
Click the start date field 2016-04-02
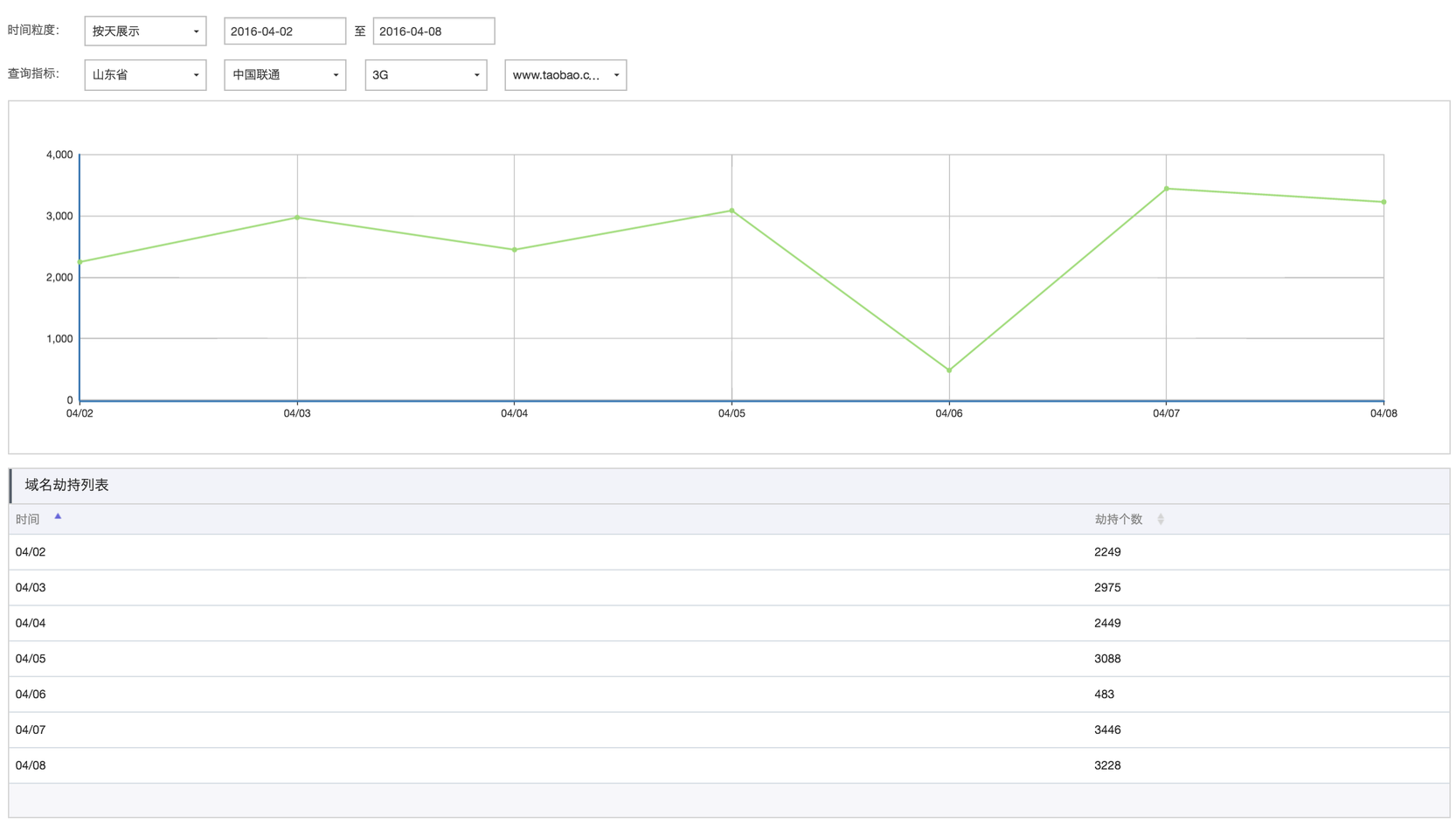285,31
